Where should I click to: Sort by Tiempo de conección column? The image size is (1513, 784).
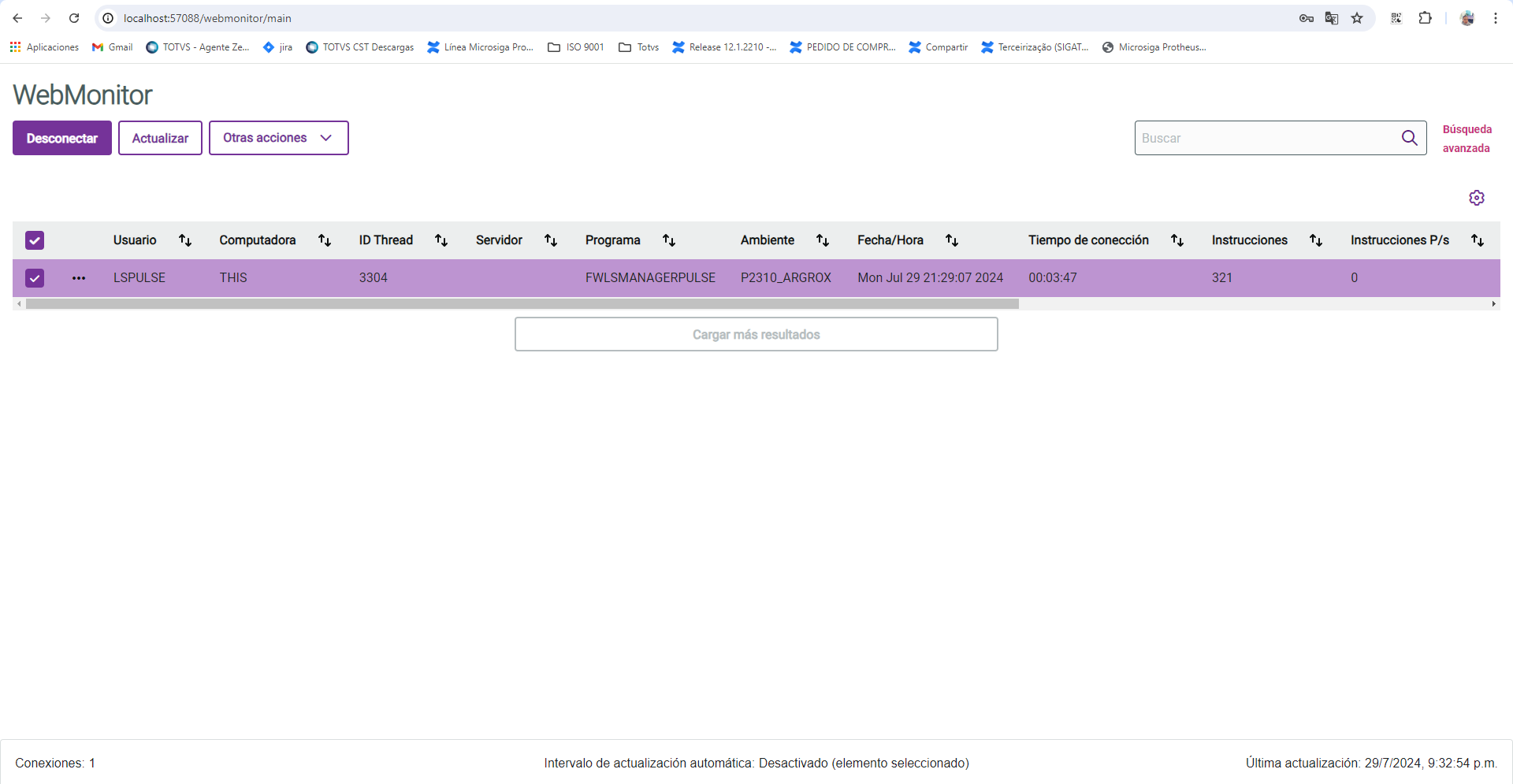(x=1177, y=240)
